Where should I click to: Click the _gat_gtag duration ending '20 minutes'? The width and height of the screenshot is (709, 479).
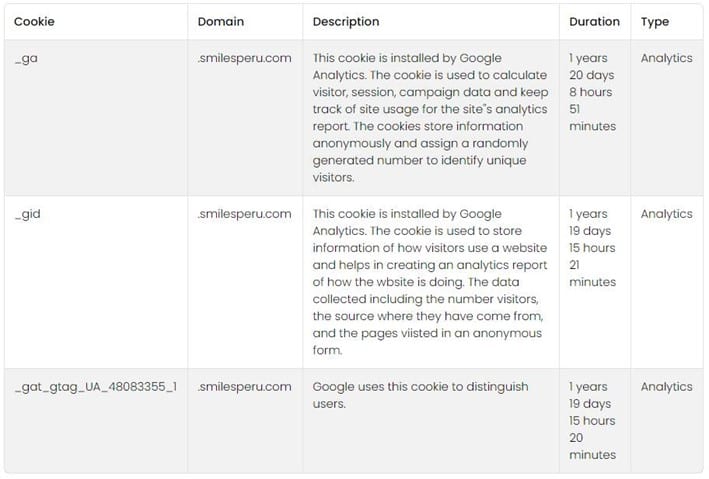pyautogui.click(x=592, y=421)
